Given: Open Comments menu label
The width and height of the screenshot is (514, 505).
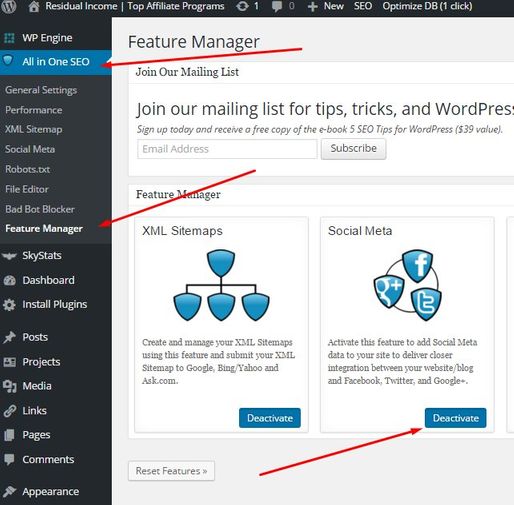Looking at the screenshot, I should point(48,459).
